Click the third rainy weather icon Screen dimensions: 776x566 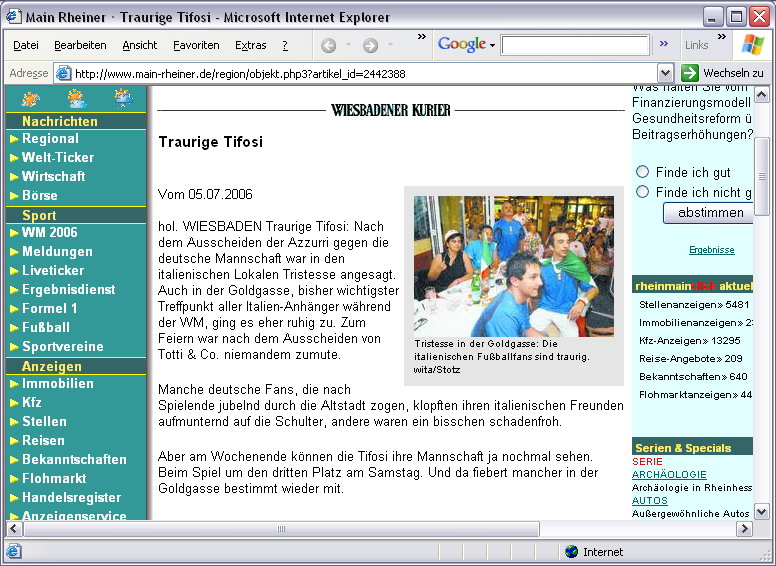(x=123, y=98)
